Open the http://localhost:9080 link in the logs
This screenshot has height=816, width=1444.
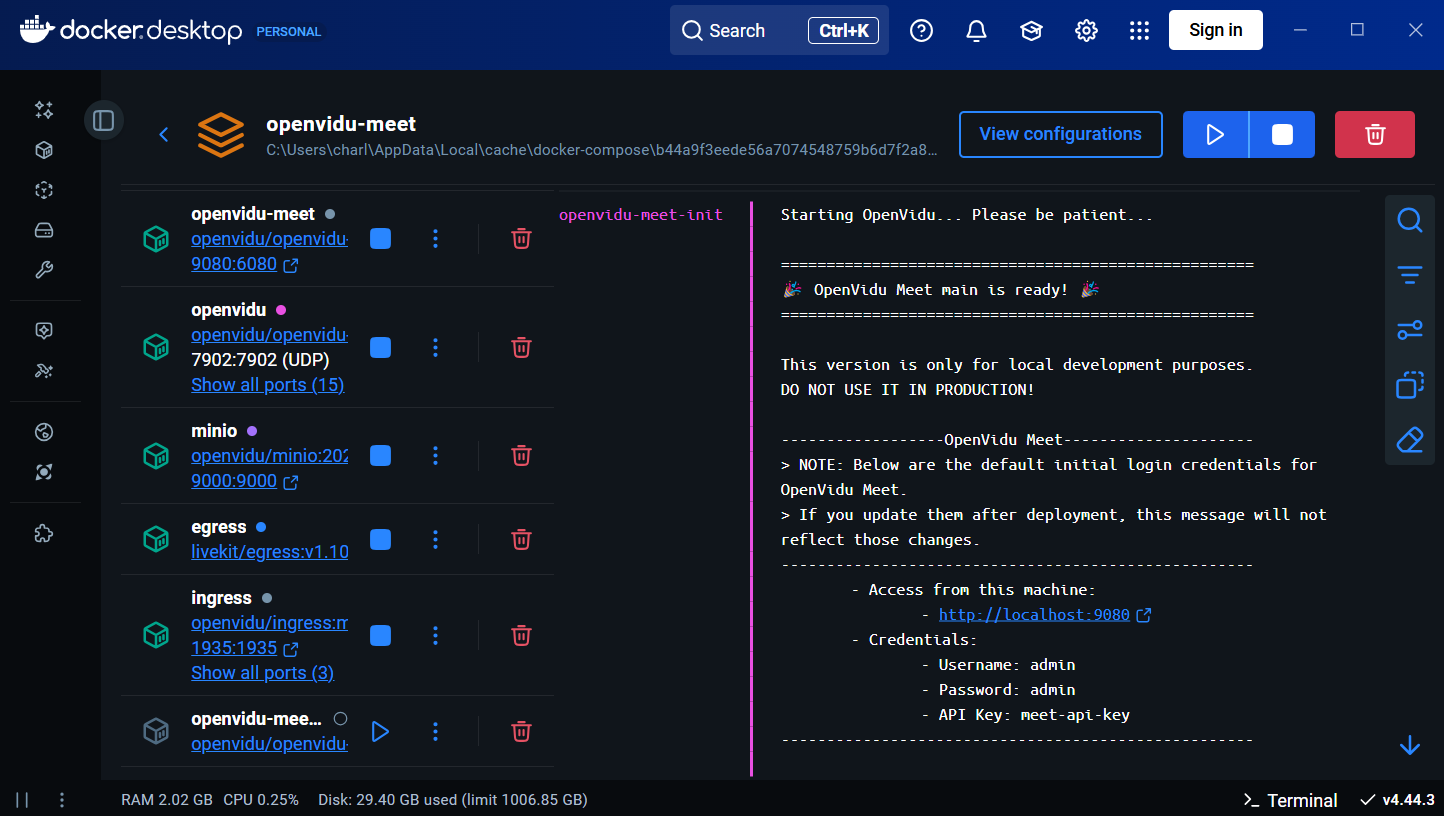click(x=1034, y=615)
